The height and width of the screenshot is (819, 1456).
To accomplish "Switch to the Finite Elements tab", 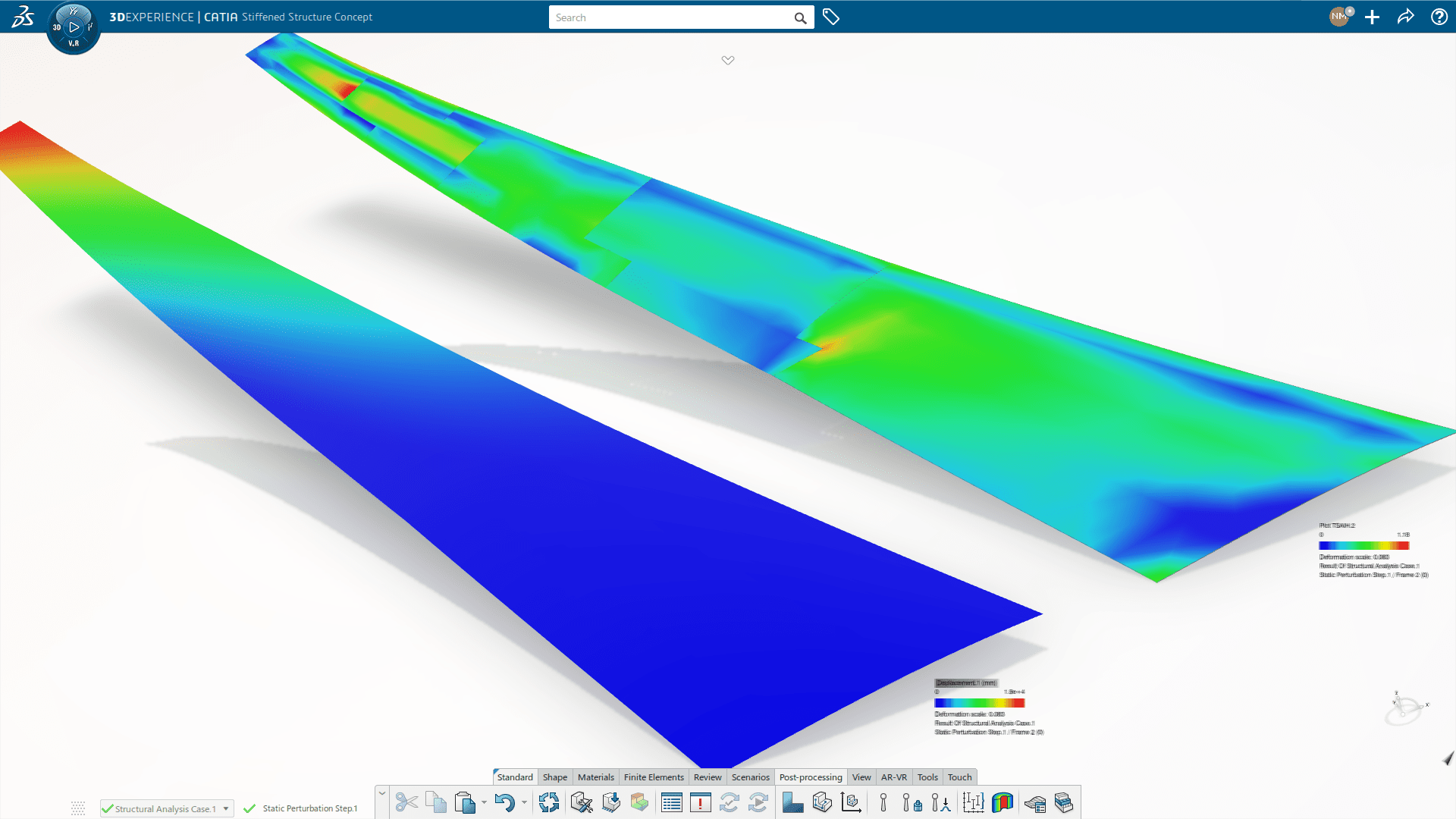I will click(x=653, y=777).
